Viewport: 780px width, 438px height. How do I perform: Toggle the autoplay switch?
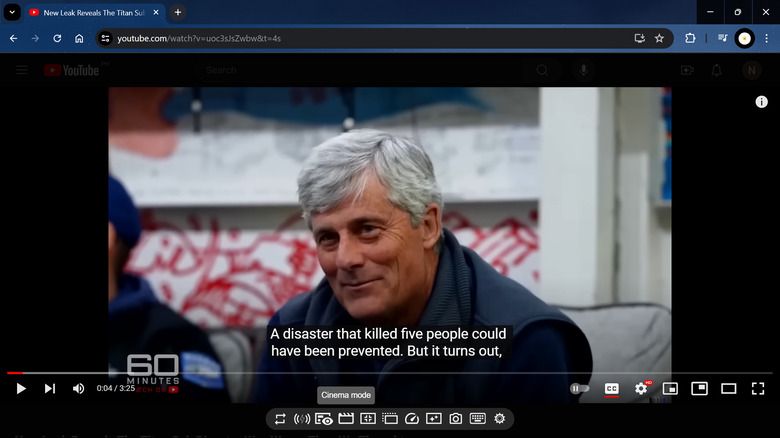click(580, 388)
